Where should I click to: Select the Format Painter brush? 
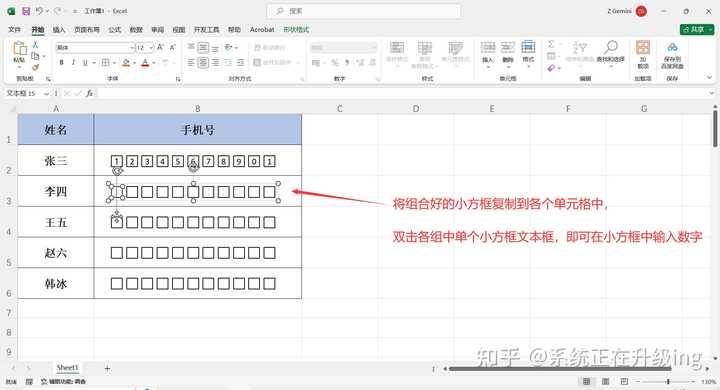(x=35, y=68)
